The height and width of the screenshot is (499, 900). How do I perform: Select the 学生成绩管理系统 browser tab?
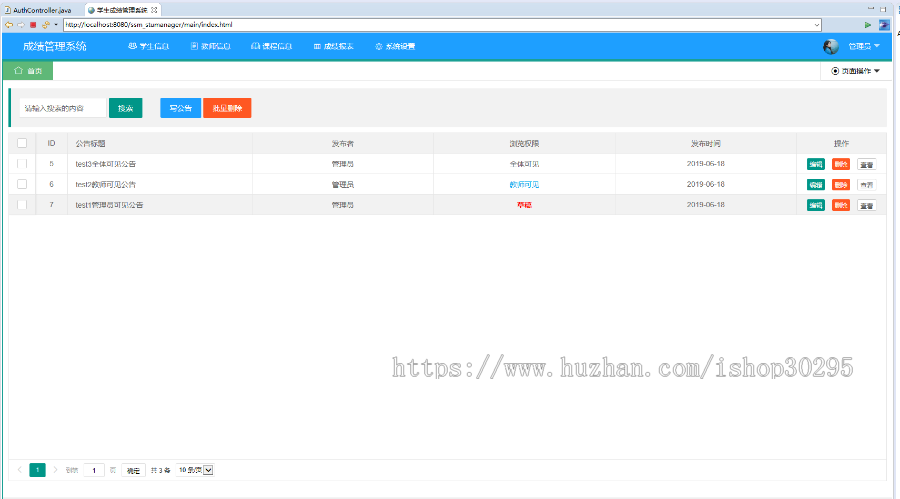[x=121, y=10]
